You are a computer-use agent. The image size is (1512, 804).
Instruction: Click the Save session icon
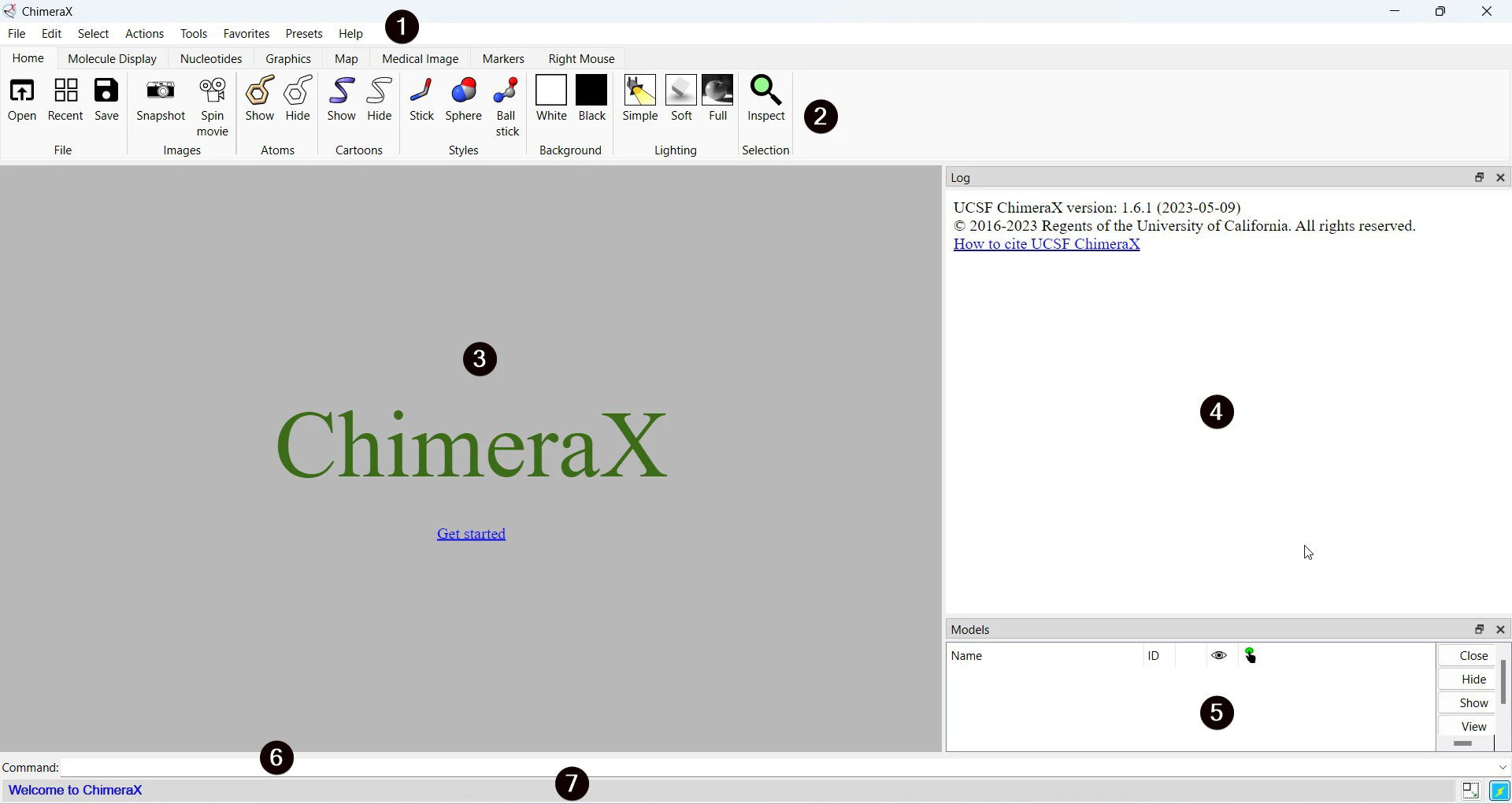pos(106,99)
